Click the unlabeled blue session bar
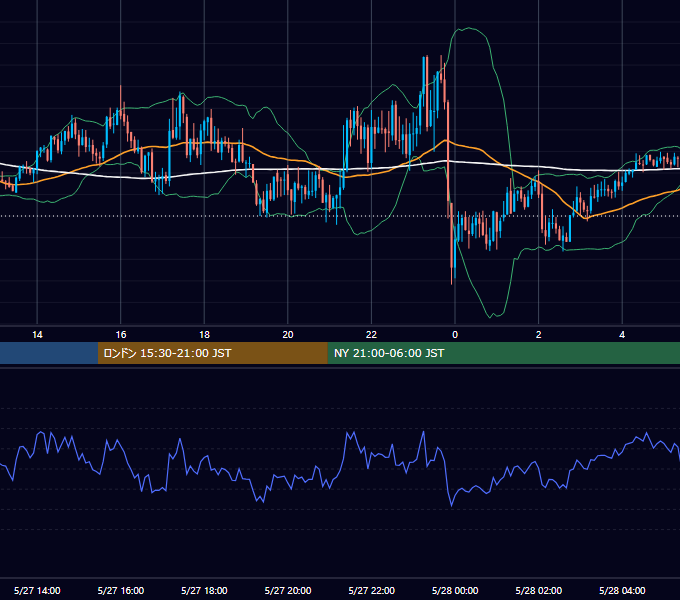This screenshot has width=680, height=600. pyautogui.click(x=49, y=353)
